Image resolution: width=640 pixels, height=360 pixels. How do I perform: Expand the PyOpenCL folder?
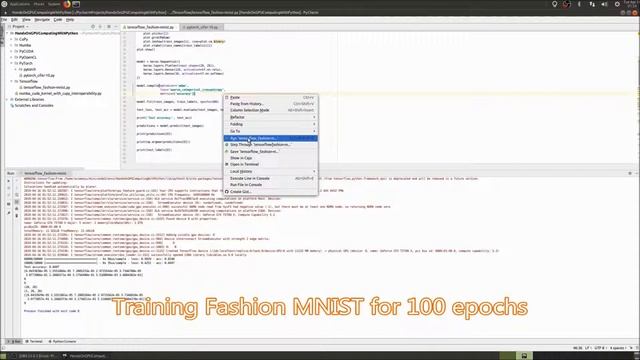(11, 57)
